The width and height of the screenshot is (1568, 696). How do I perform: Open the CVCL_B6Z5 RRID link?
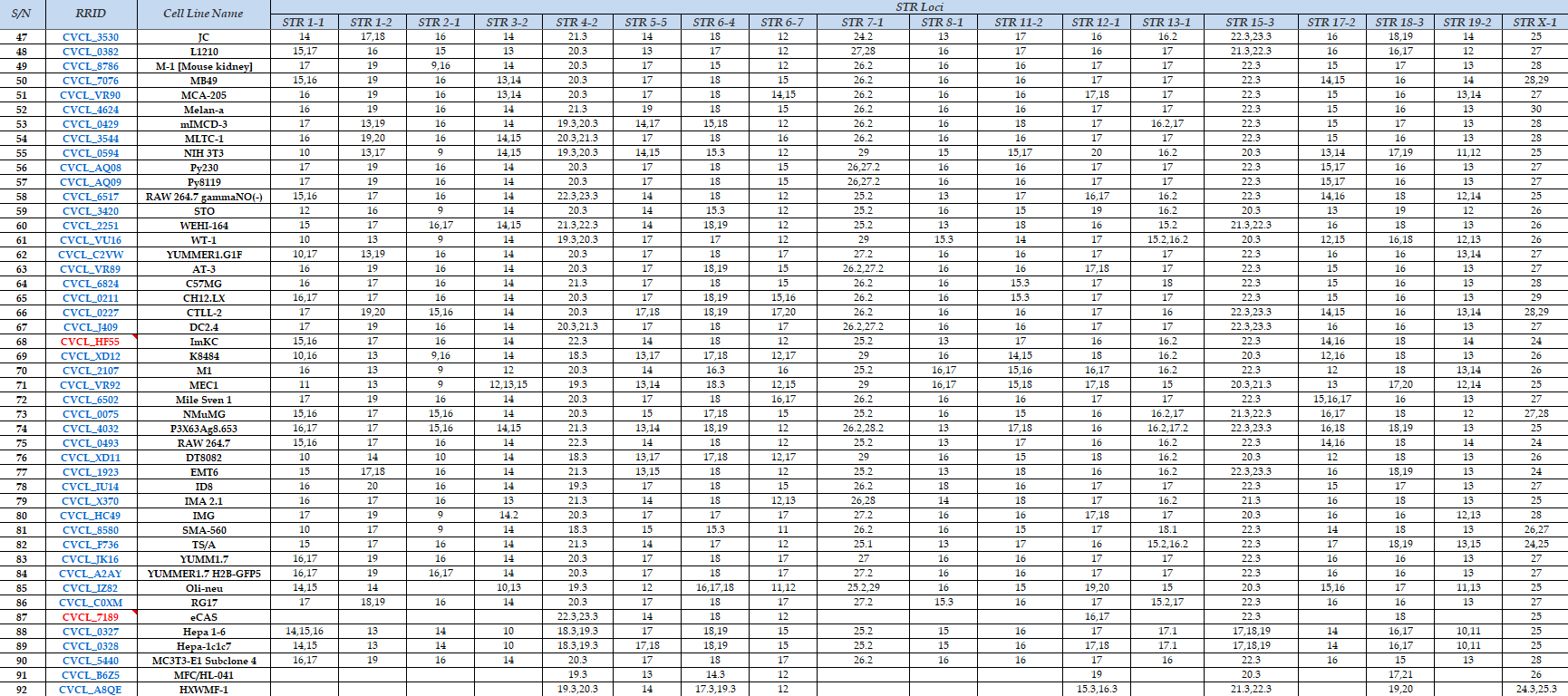click(x=91, y=675)
